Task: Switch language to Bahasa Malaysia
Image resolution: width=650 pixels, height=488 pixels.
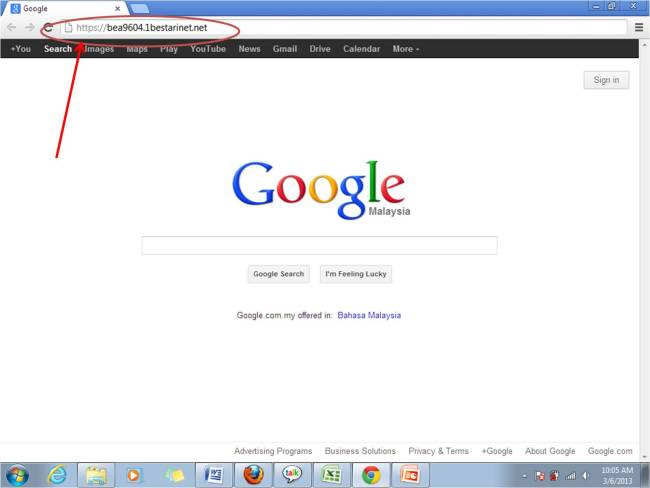Action: [x=369, y=315]
